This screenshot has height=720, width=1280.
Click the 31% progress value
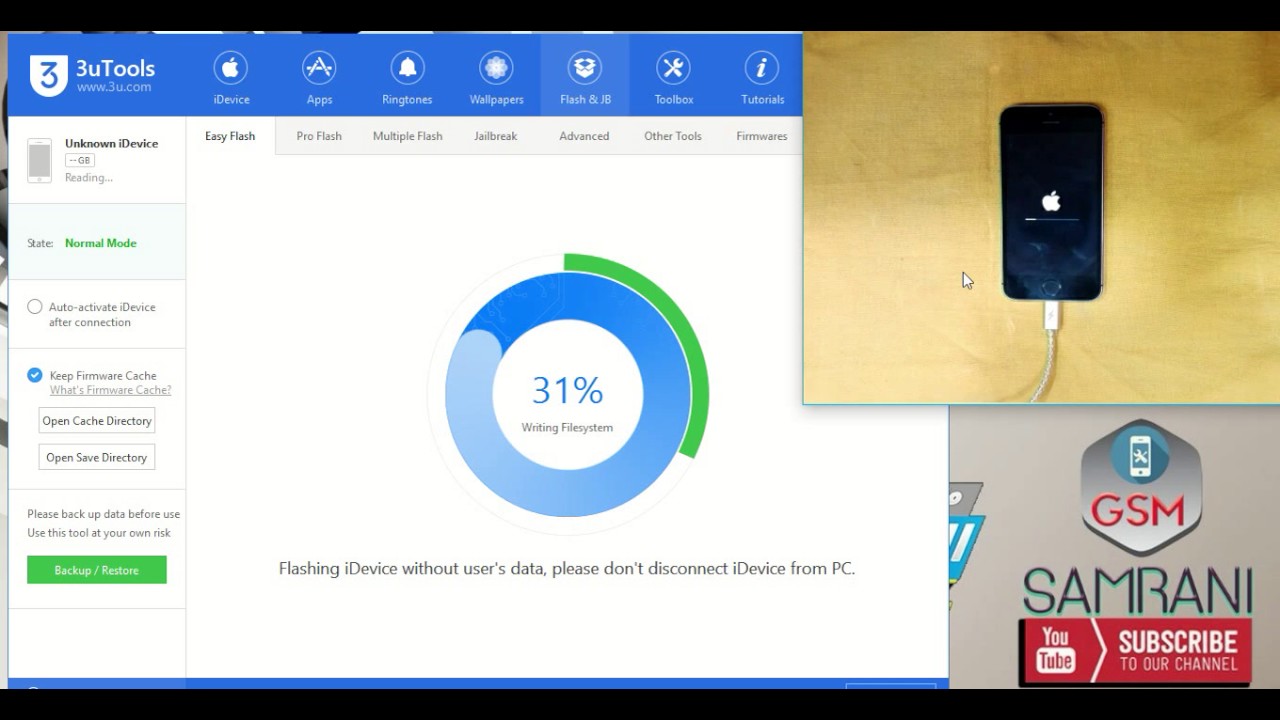[567, 390]
